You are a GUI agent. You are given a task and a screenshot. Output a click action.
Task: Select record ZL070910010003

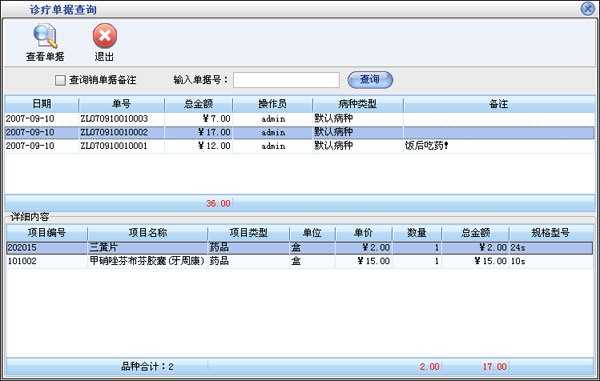coord(300,119)
